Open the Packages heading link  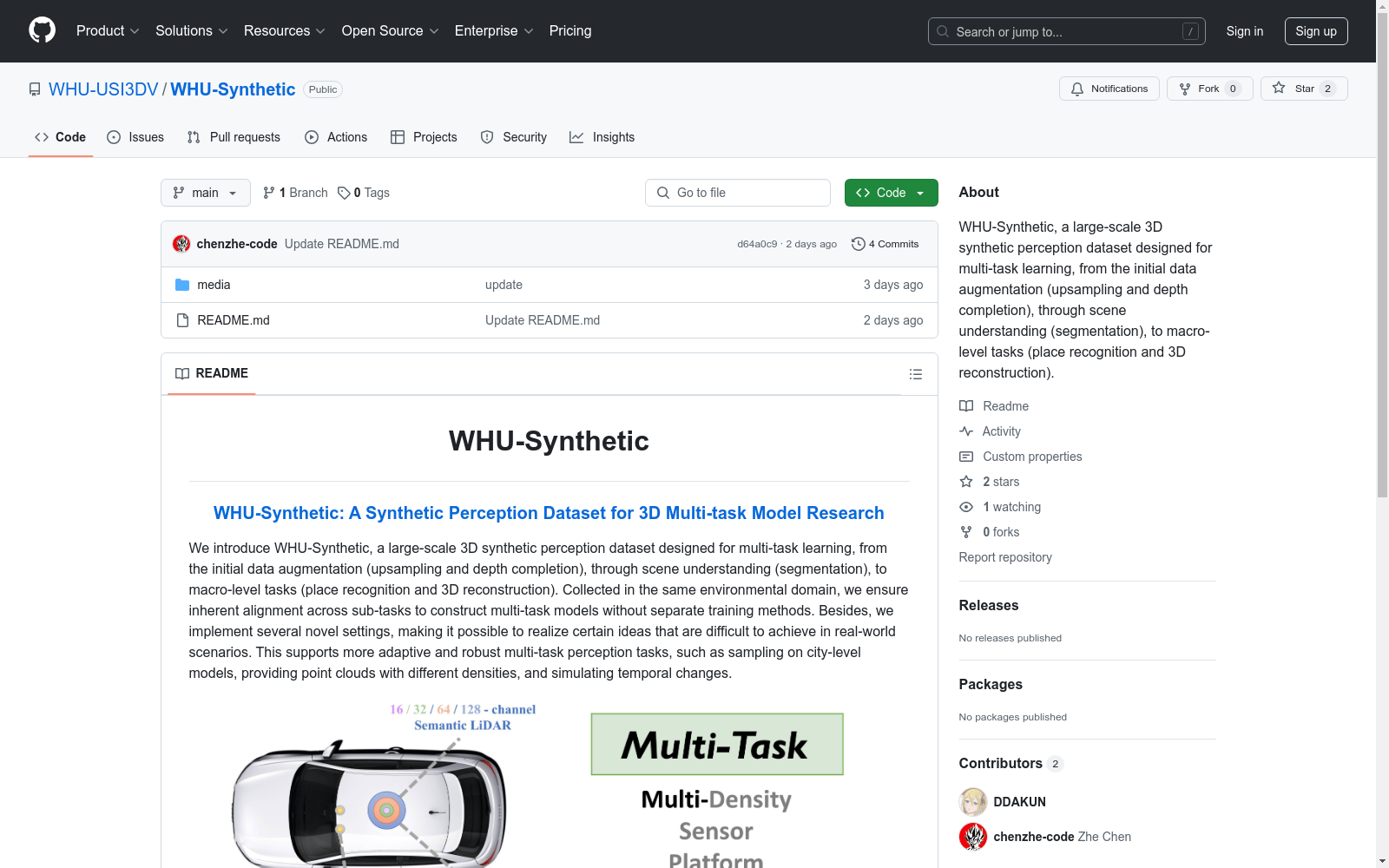tap(991, 684)
